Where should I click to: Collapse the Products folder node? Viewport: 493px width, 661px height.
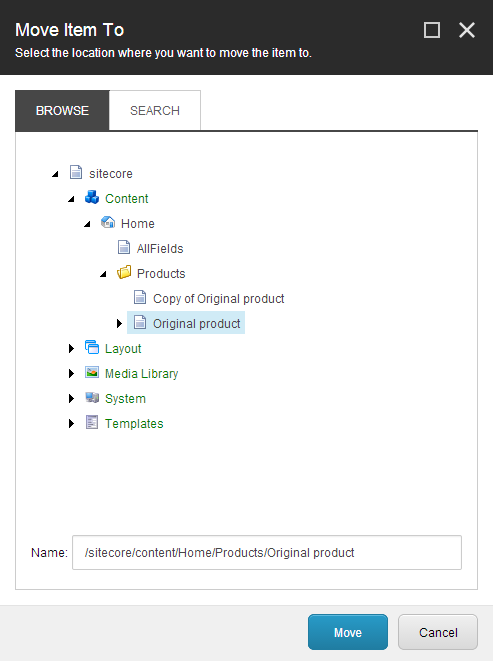click(103, 274)
